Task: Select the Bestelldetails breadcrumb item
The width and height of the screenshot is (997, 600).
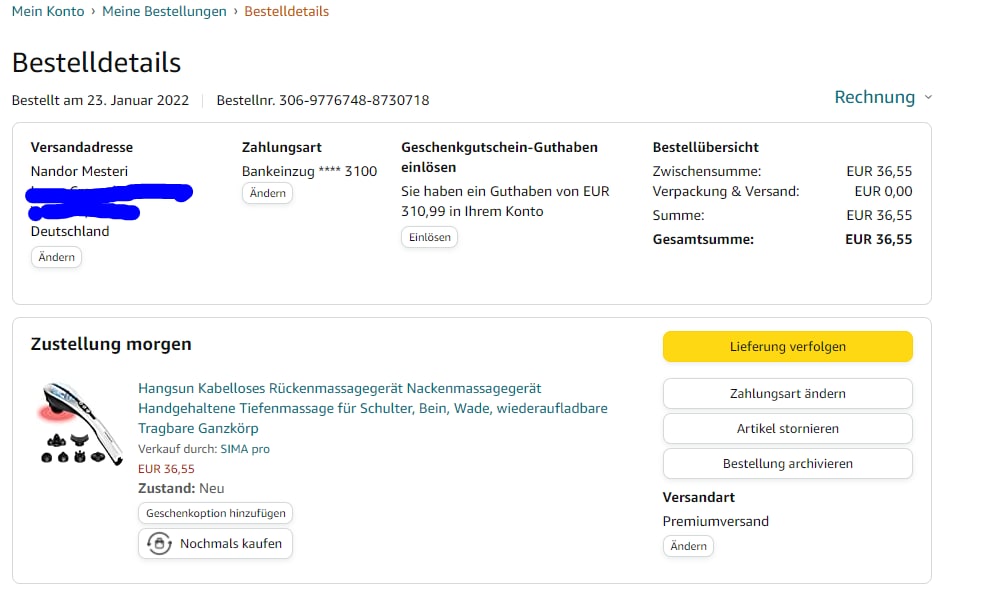Action: pyautogui.click(x=286, y=11)
